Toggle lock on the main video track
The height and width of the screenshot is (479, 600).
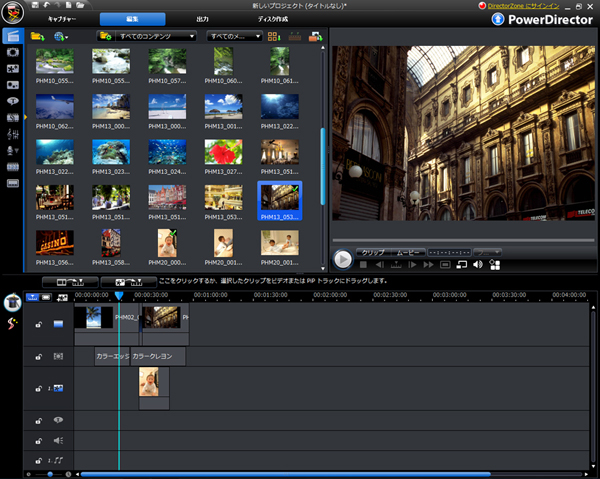click(38, 324)
